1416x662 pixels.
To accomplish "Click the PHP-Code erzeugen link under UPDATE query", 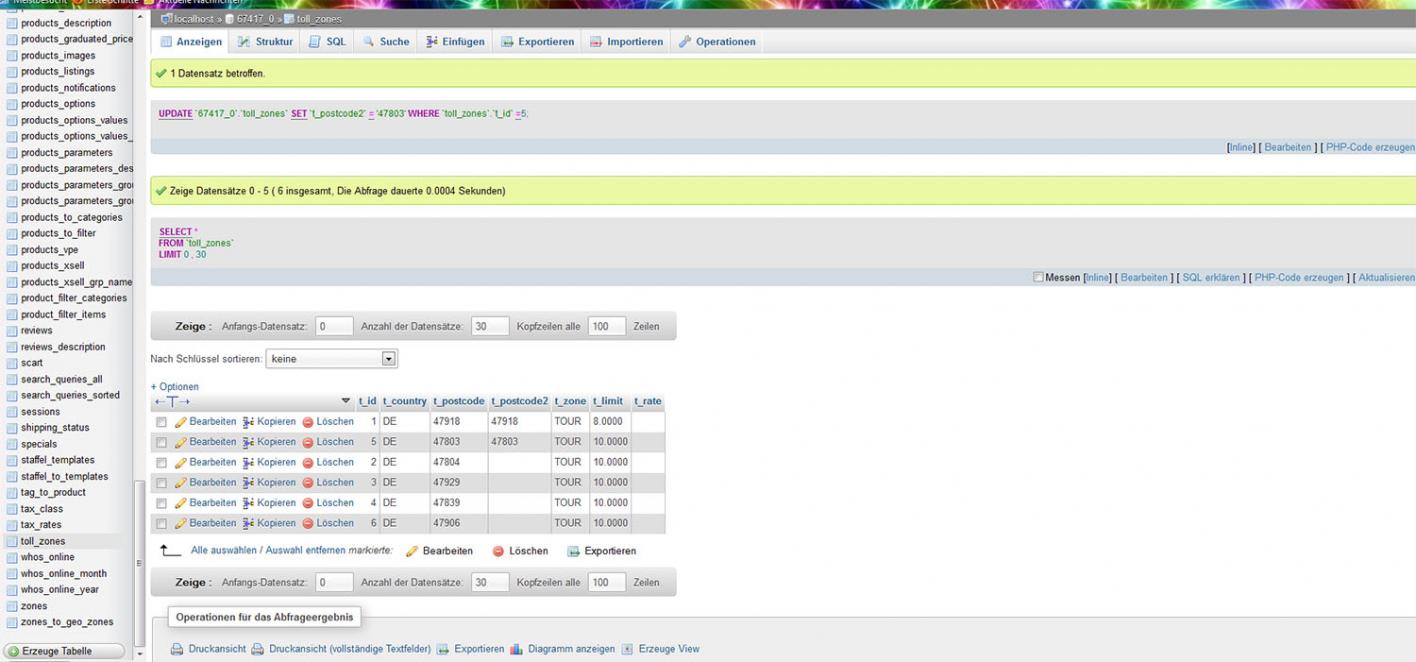I will click(1370, 147).
